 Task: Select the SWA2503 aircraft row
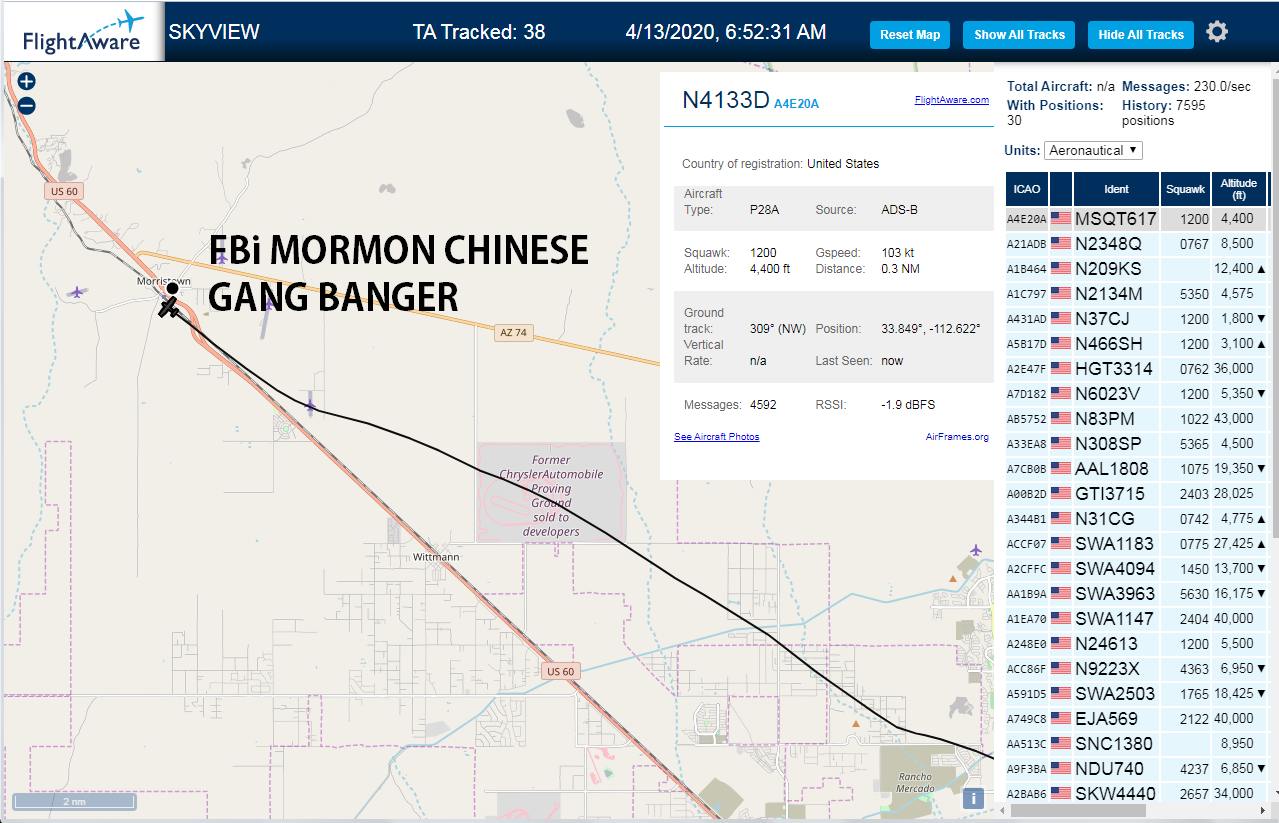tap(1137, 693)
